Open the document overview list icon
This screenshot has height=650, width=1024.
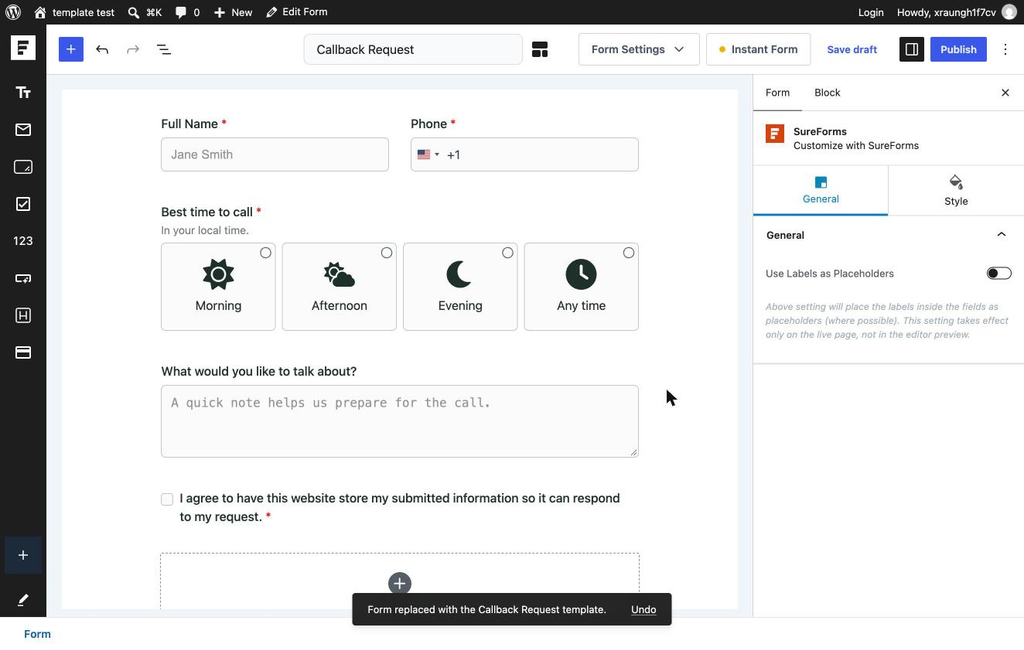pyautogui.click(x=164, y=50)
